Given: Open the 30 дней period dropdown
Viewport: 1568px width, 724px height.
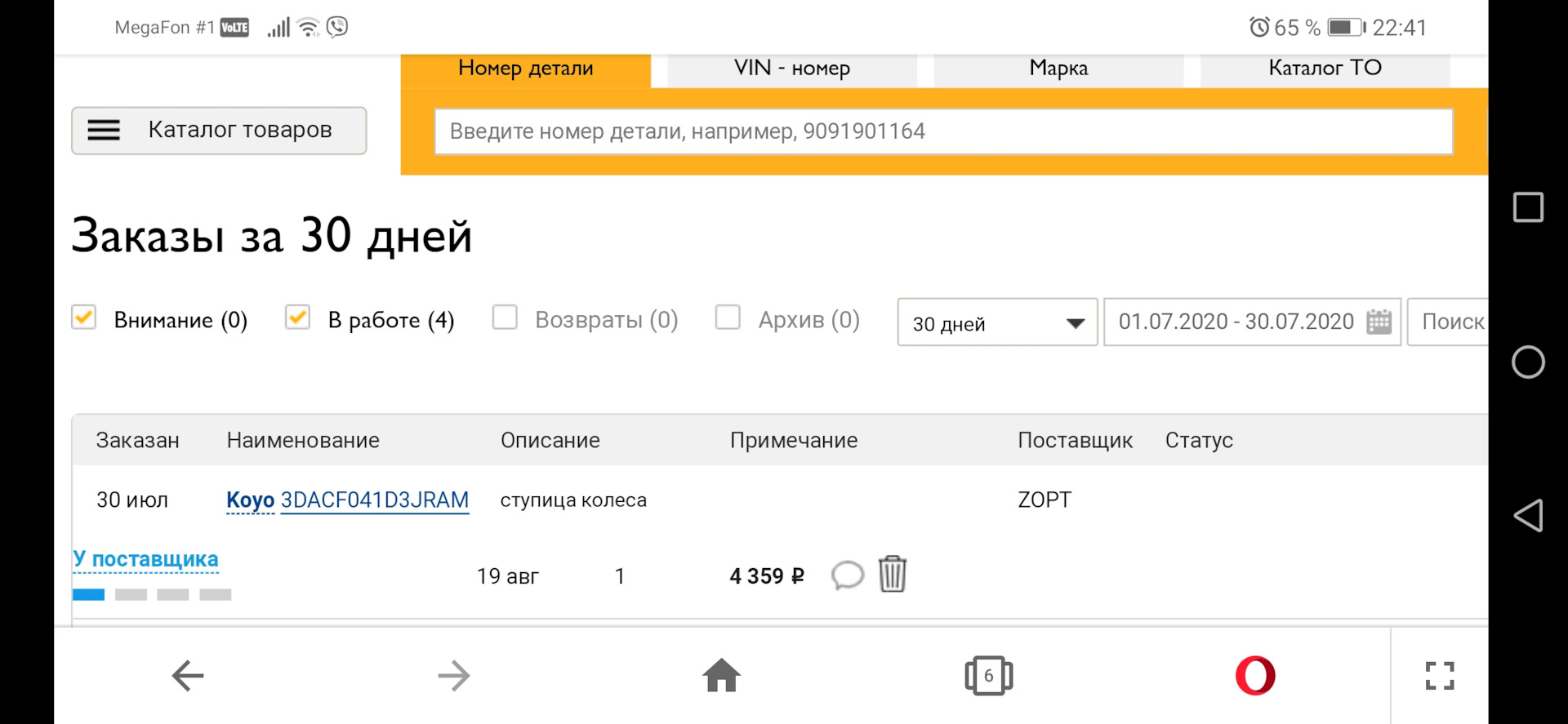Looking at the screenshot, I should pyautogui.click(x=996, y=322).
